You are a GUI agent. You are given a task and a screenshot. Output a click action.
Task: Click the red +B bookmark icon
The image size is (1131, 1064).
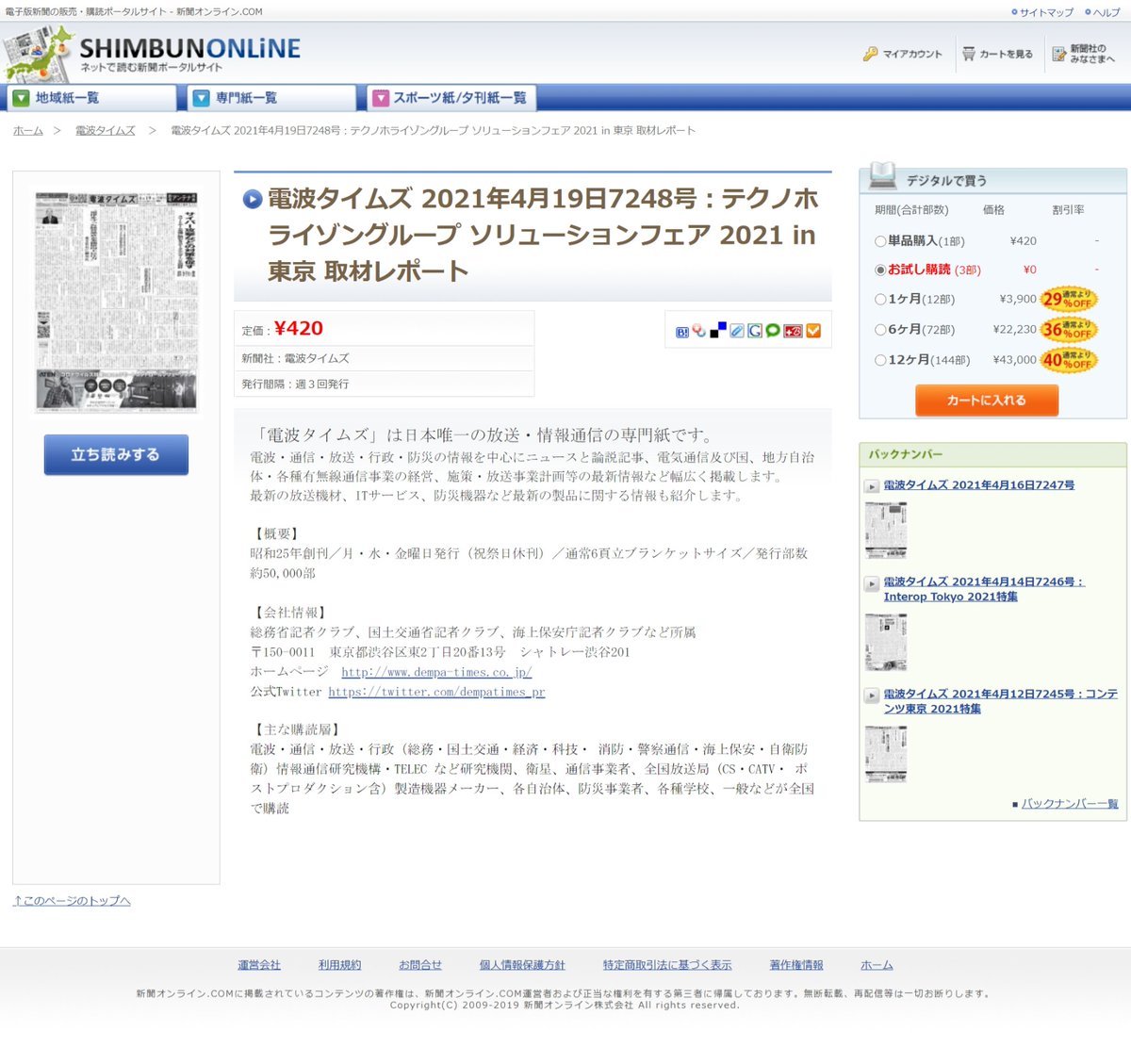[794, 331]
